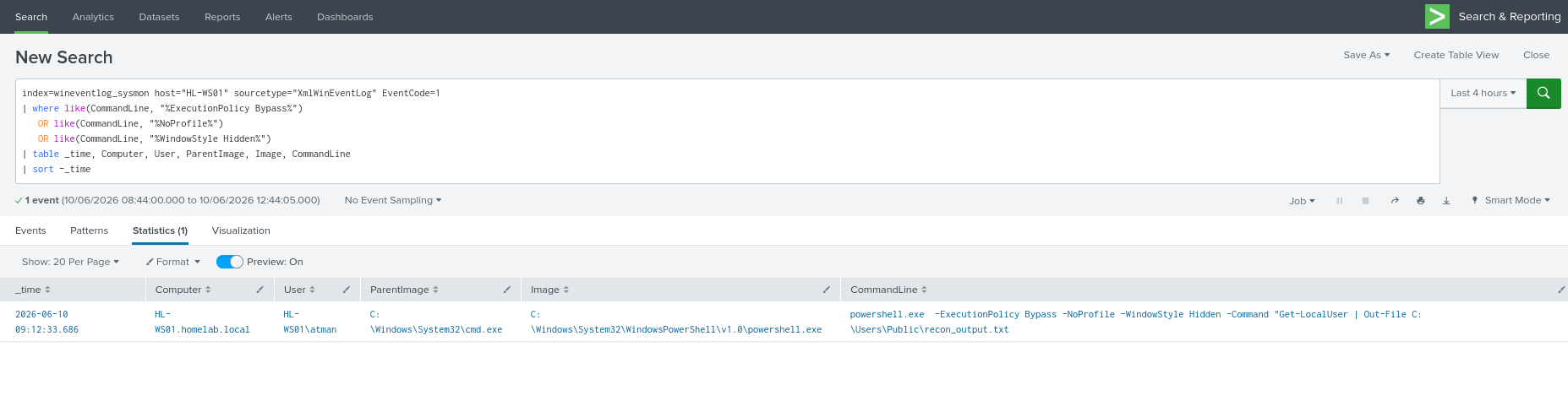Toggle Preview switch off
Screen dimensions: 1568x412
(x=230, y=262)
